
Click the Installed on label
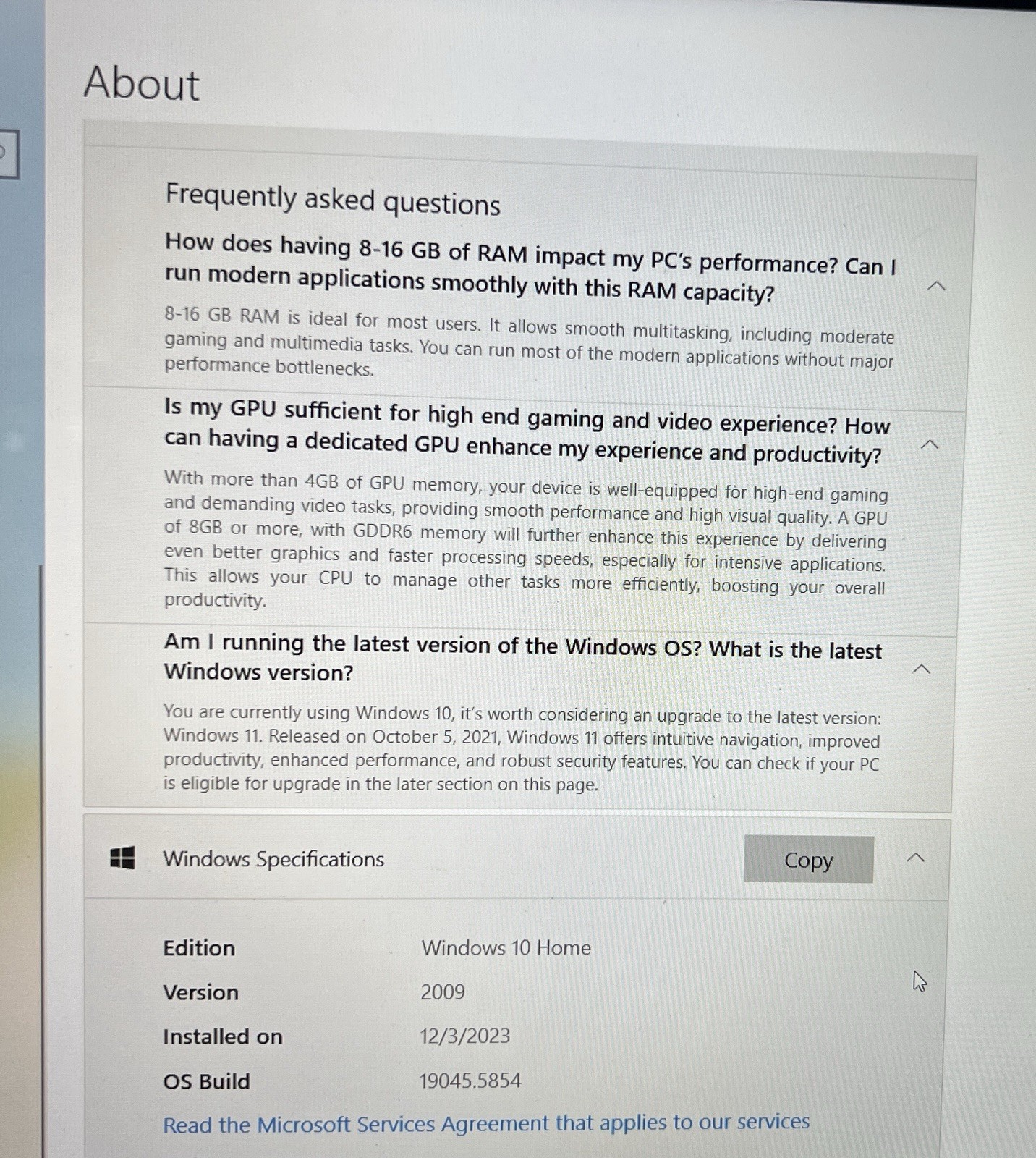pyautogui.click(x=222, y=1036)
